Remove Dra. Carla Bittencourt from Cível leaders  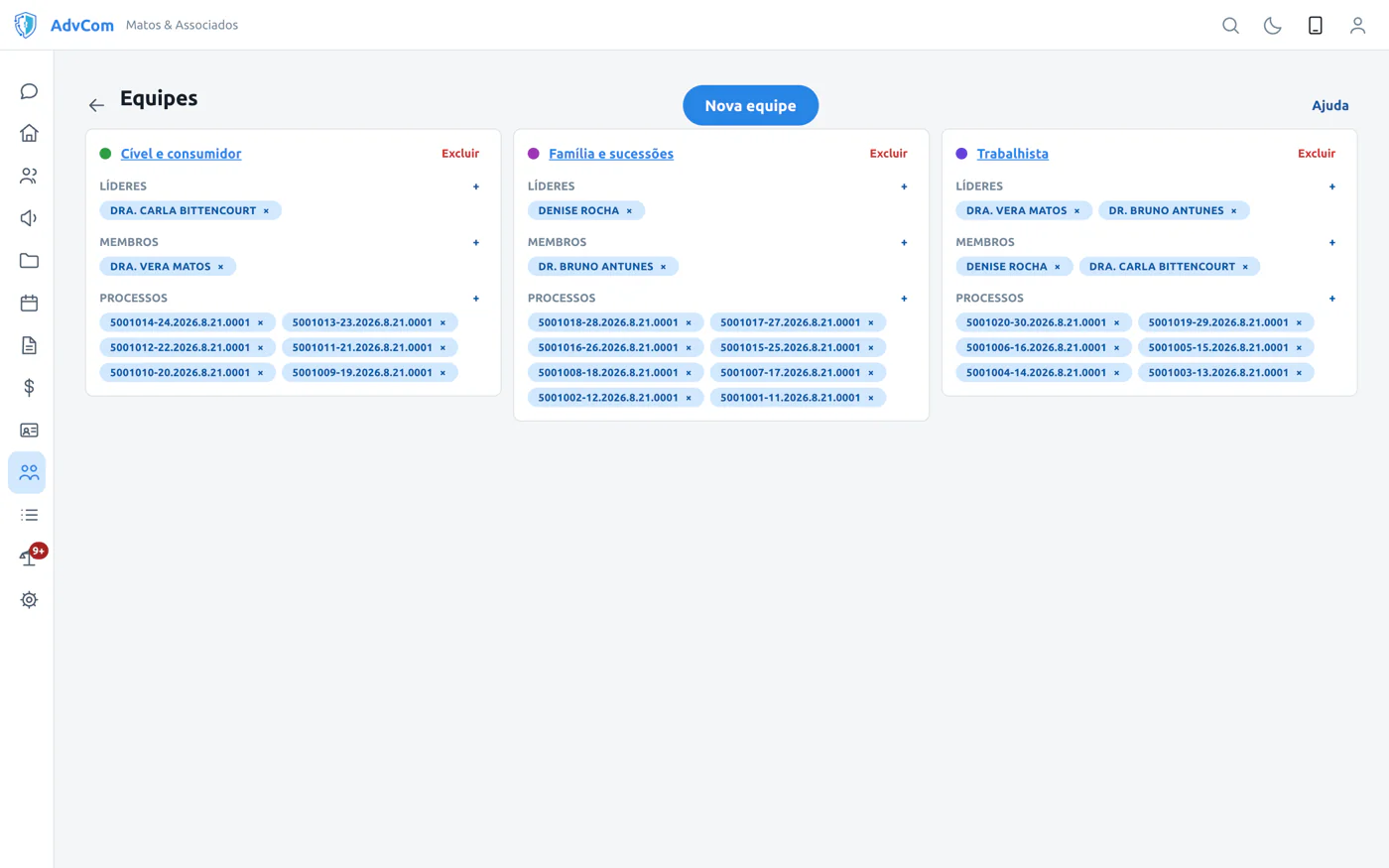[266, 210]
